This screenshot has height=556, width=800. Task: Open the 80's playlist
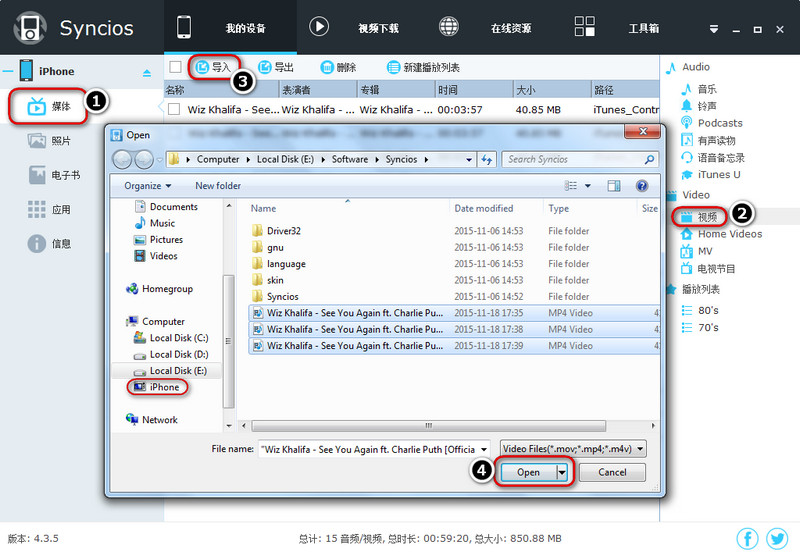700,310
